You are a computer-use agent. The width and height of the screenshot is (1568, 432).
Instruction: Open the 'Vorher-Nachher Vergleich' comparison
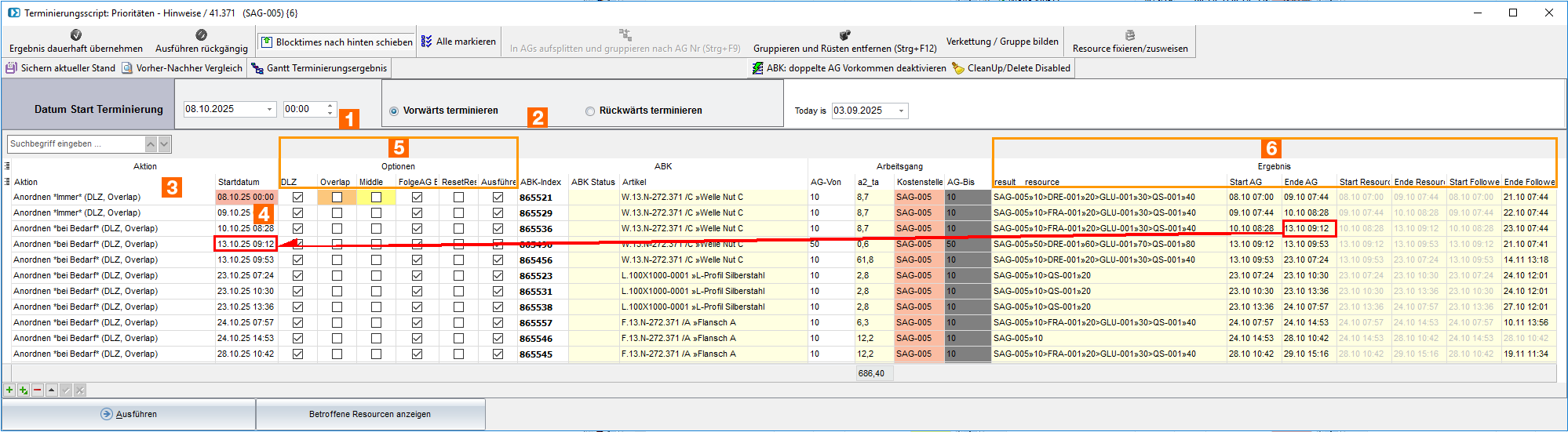[182, 68]
